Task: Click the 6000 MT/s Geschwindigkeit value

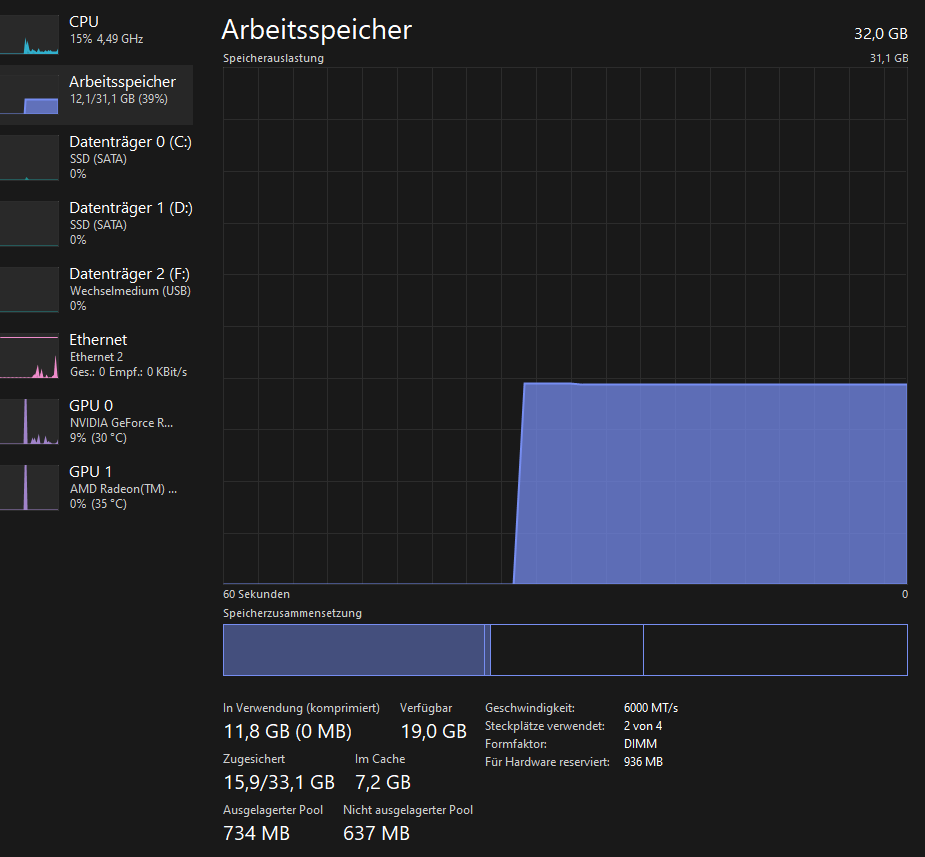Action: (651, 708)
